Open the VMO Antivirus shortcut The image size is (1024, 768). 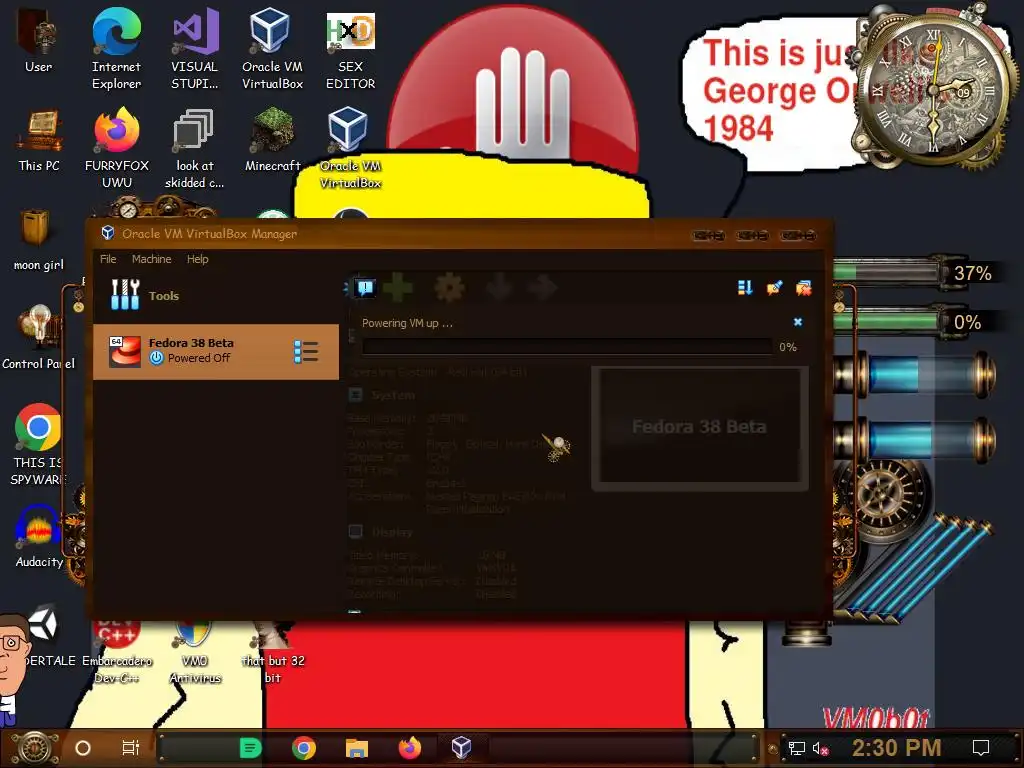pos(195,650)
